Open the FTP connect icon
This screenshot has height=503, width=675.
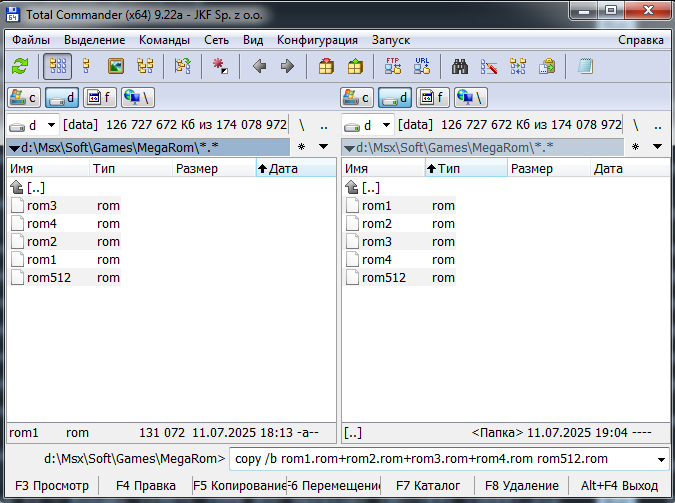393,66
